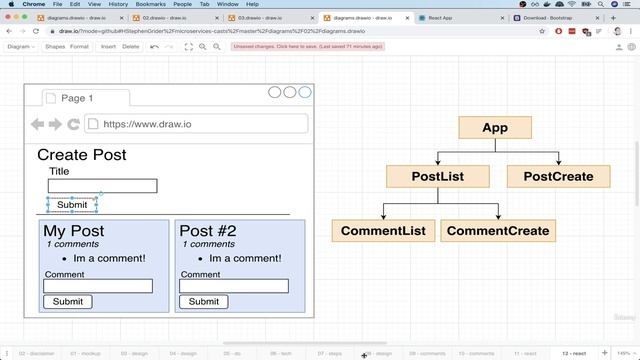Viewport: 640px width, 360px height.
Task: Switch to the React App browser tab
Action: [x=461, y=18]
